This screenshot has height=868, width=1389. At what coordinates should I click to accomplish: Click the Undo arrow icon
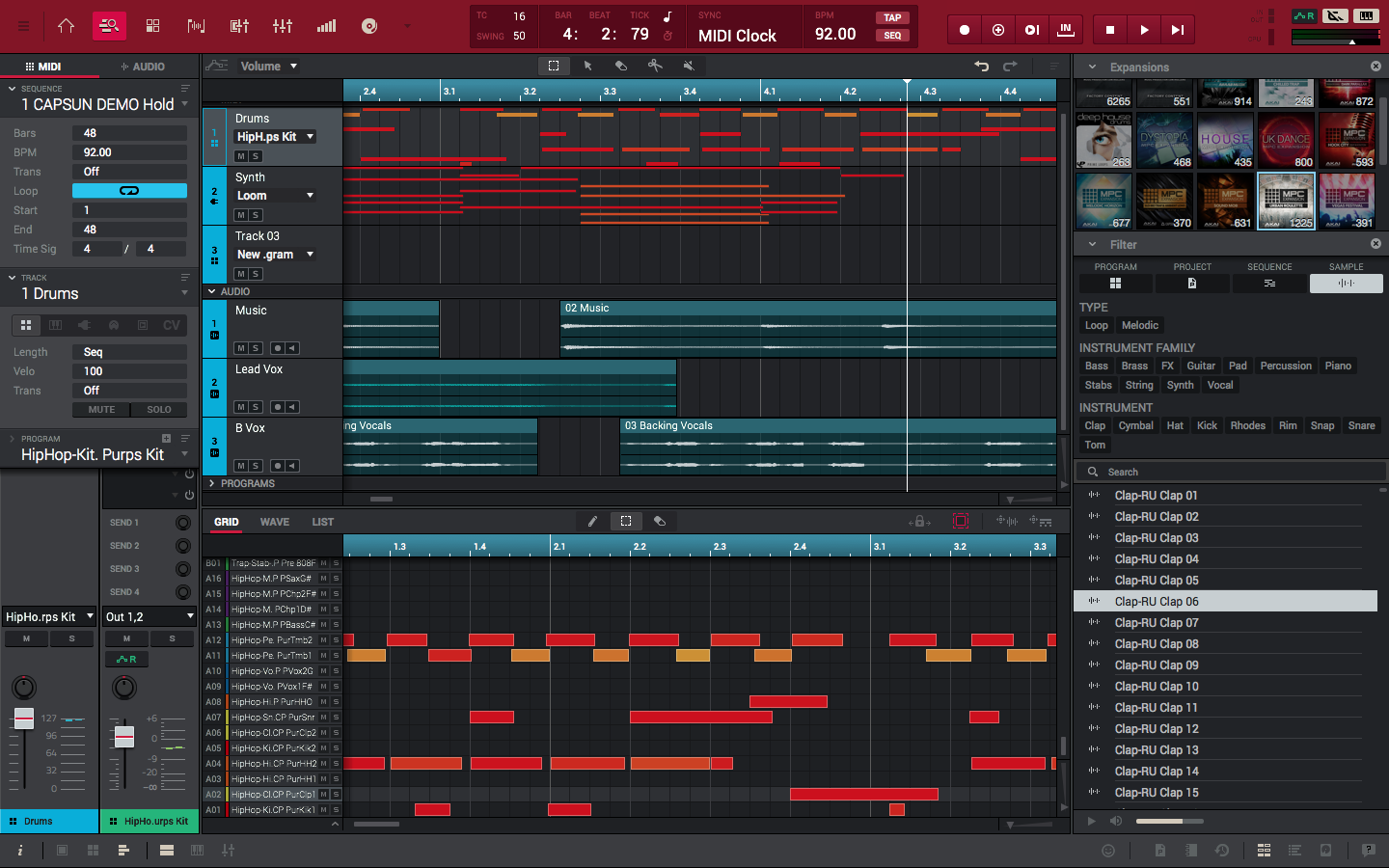click(x=981, y=66)
